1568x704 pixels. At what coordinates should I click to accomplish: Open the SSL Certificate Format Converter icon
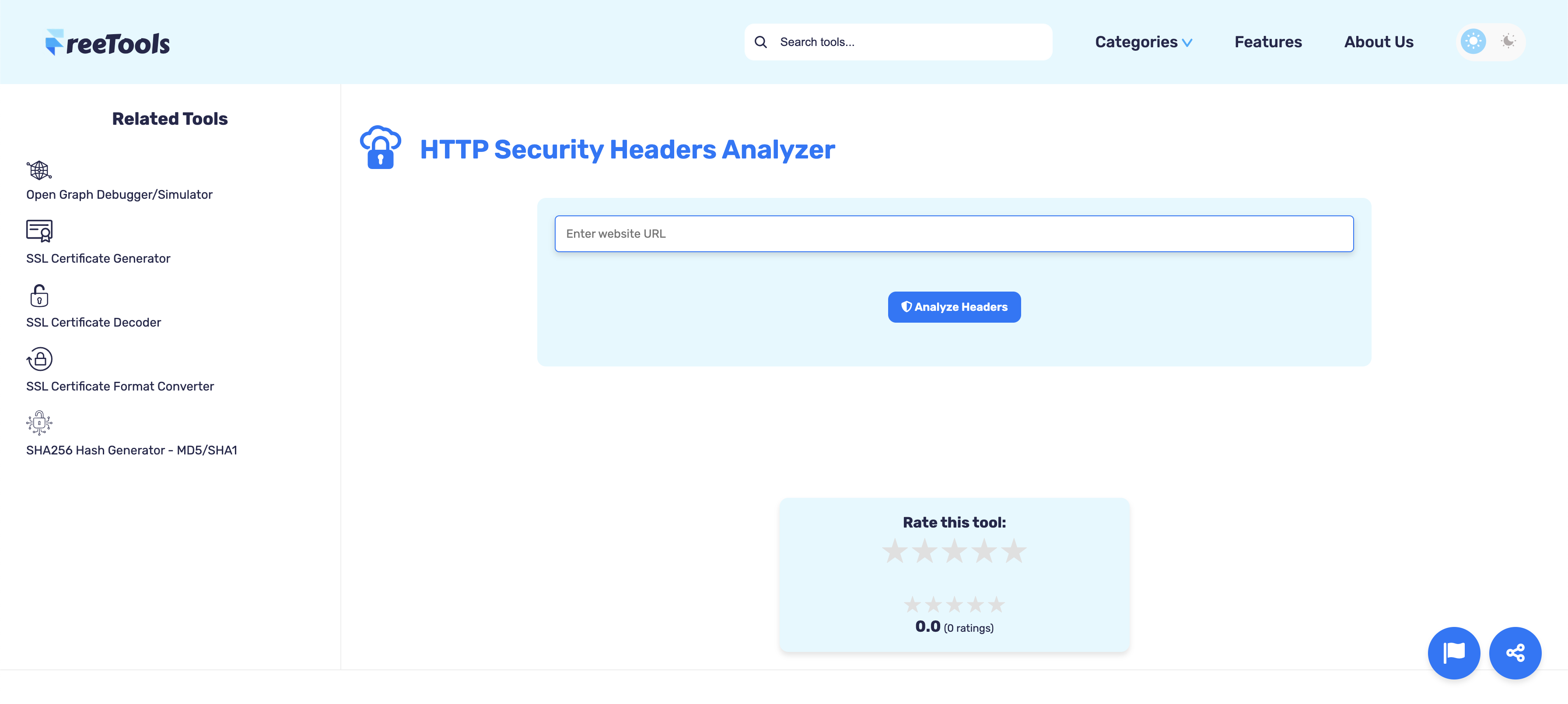coord(39,359)
